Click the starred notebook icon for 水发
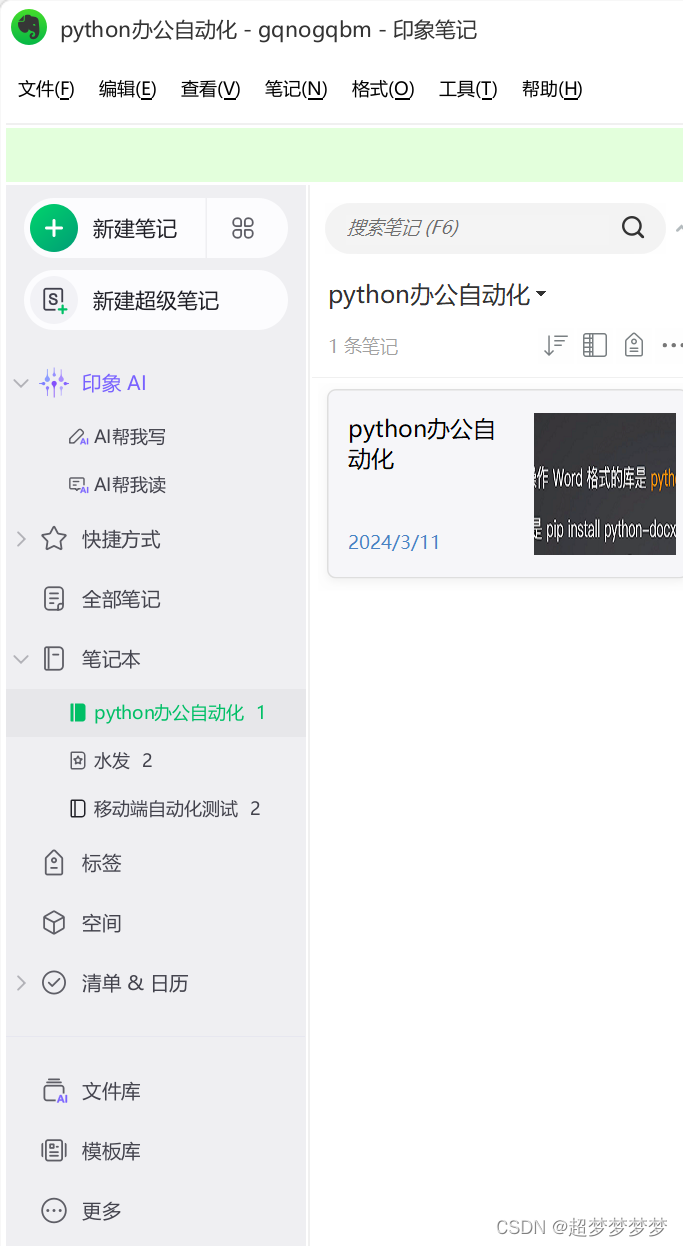 (x=78, y=761)
